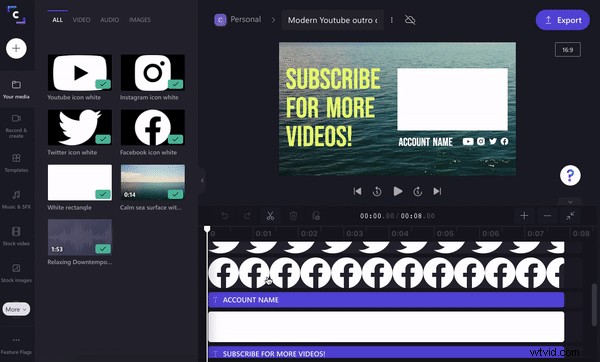Click green checkmark on White rectangle thumbnail

[x=103, y=194]
